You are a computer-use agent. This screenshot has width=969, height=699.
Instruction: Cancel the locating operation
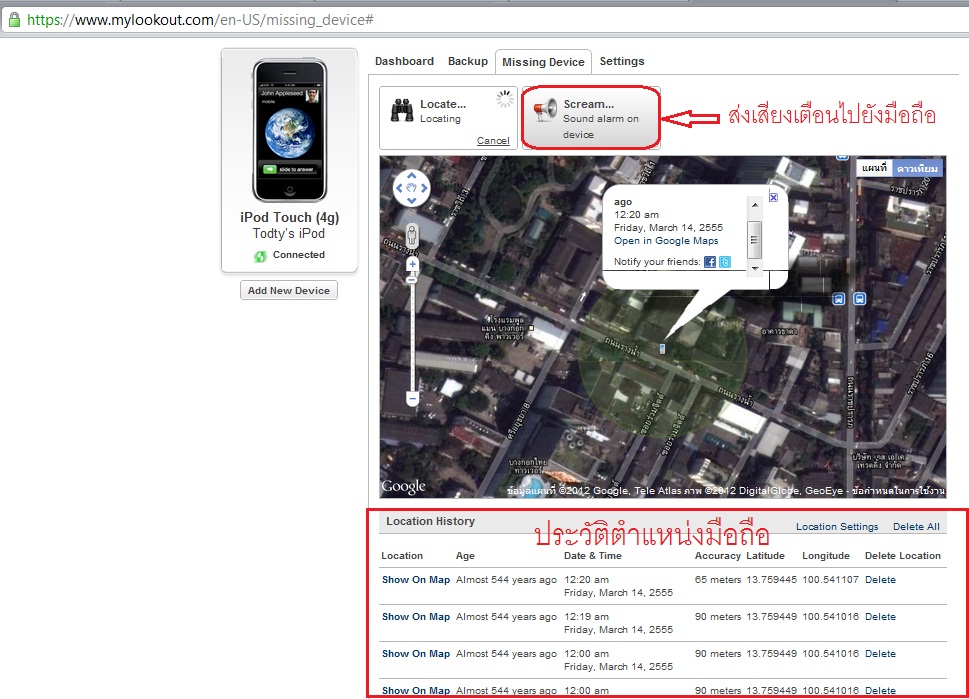pyautogui.click(x=493, y=141)
